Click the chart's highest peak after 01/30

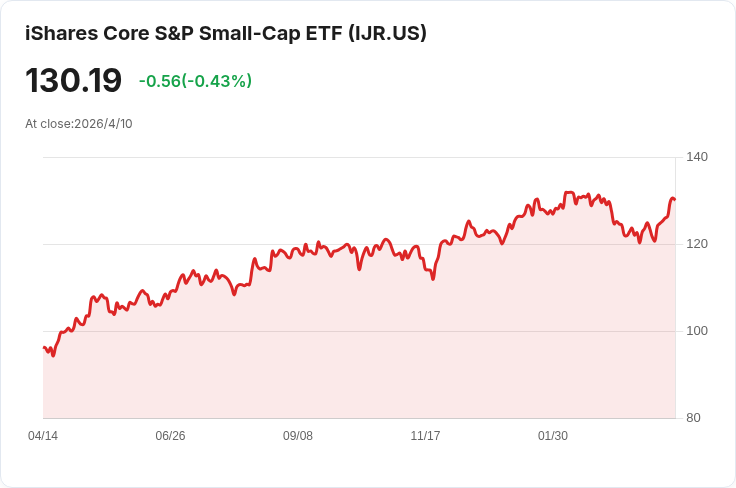click(569, 192)
